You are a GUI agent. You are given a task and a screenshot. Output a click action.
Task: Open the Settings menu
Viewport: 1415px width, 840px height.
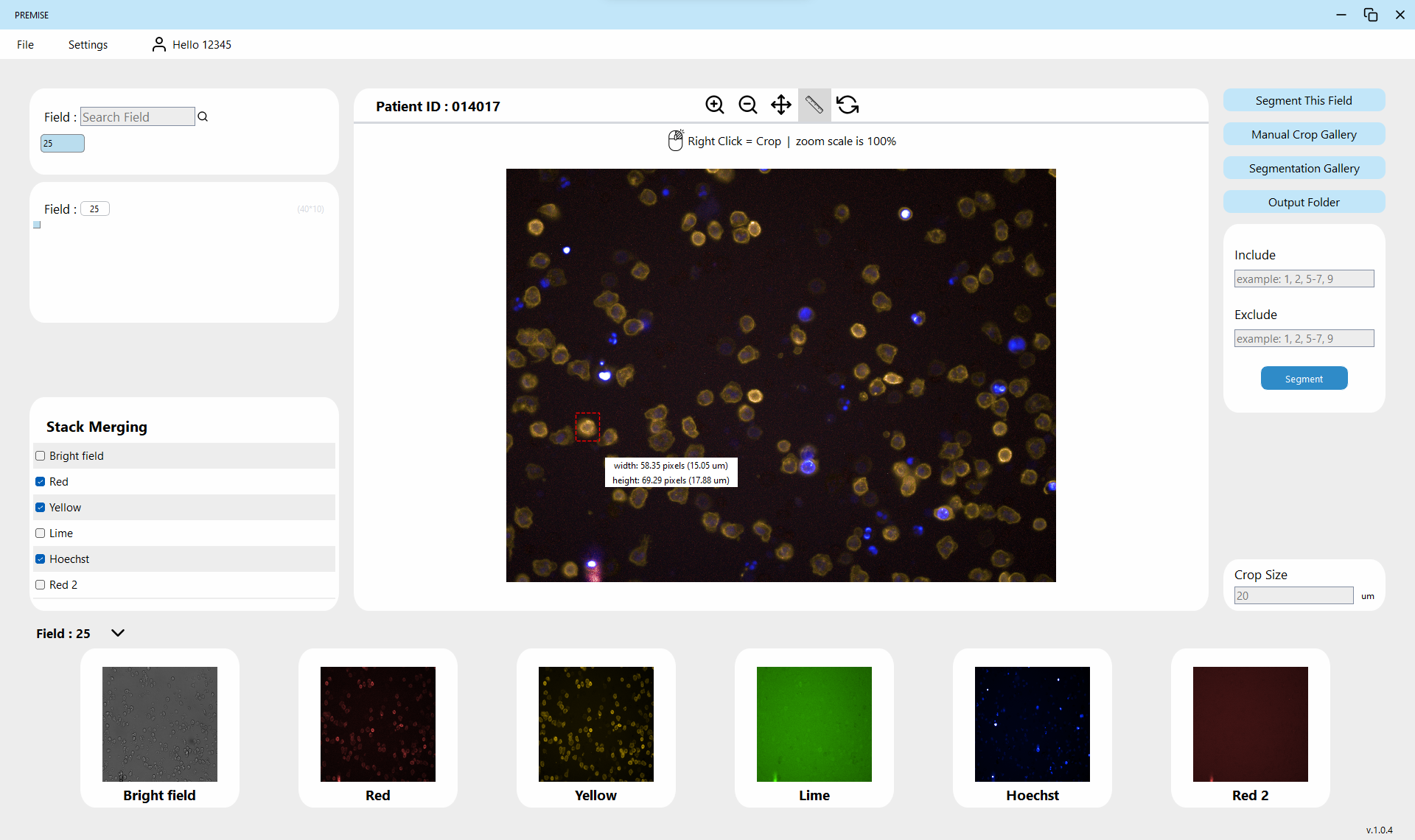88,44
